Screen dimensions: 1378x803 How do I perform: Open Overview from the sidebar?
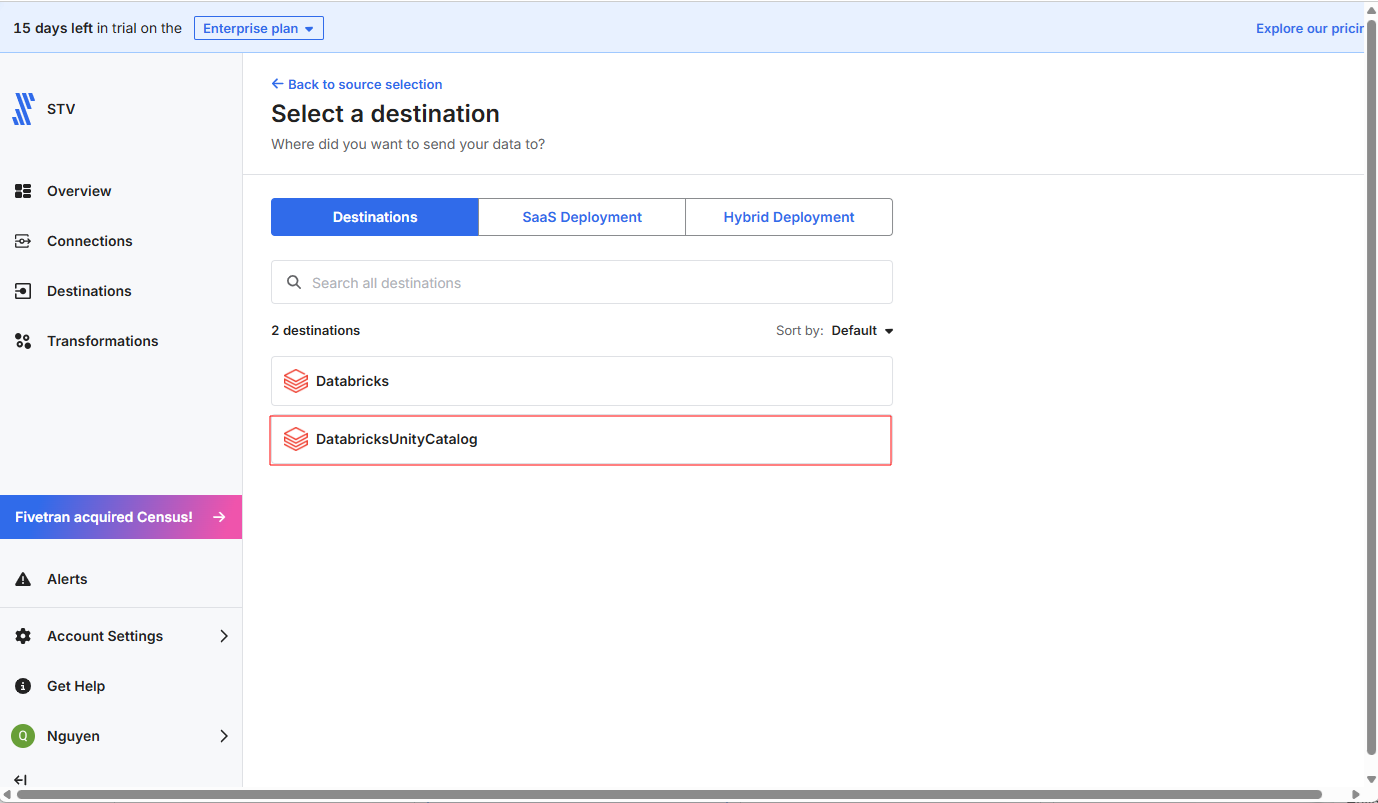(78, 191)
